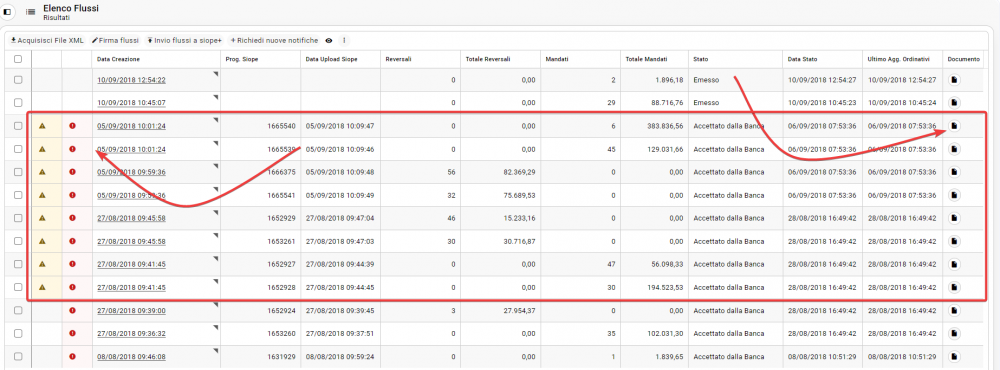
Task: Click red error icon in row 1652924
Action: [x=72, y=310]
